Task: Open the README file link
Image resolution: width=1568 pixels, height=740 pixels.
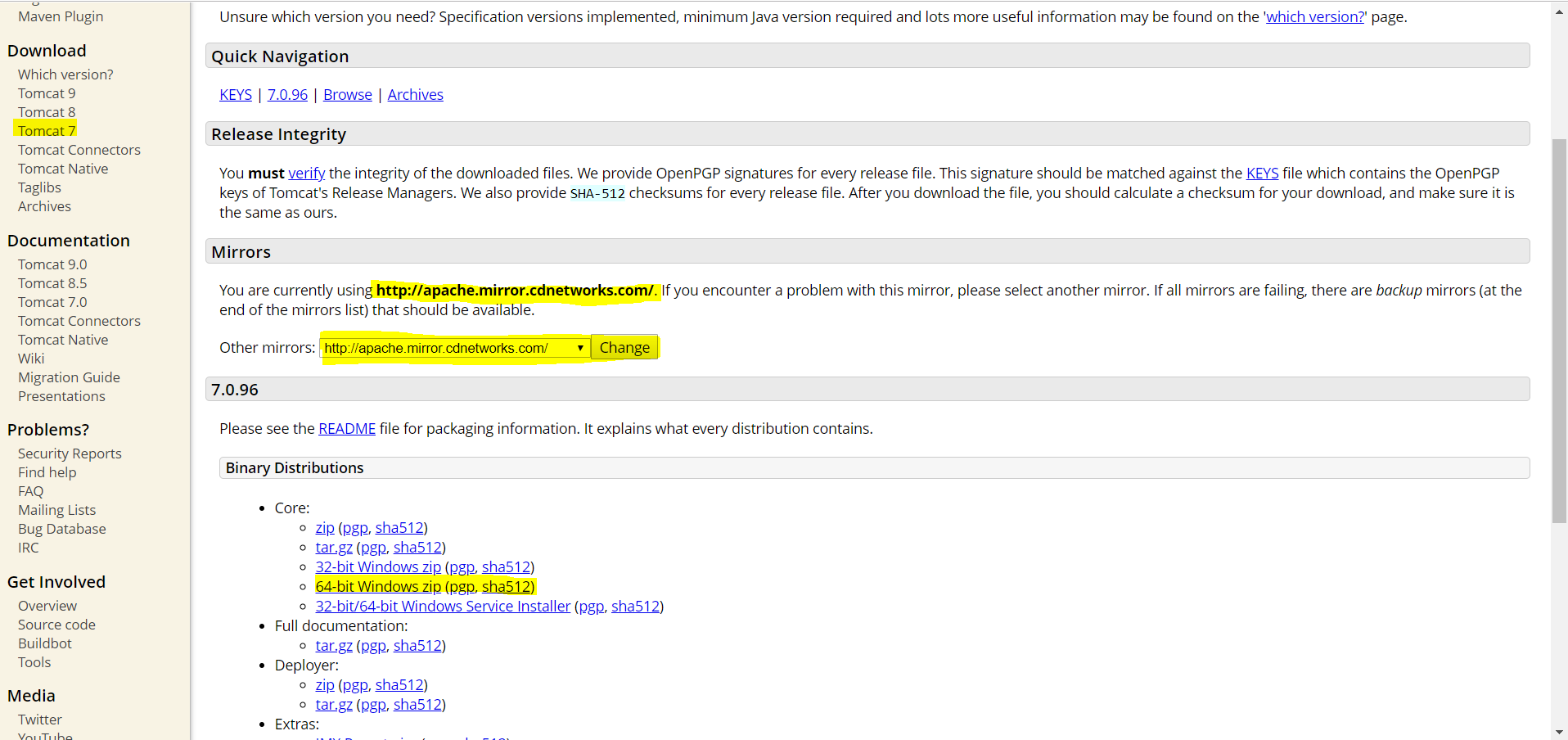Action: 347,429
